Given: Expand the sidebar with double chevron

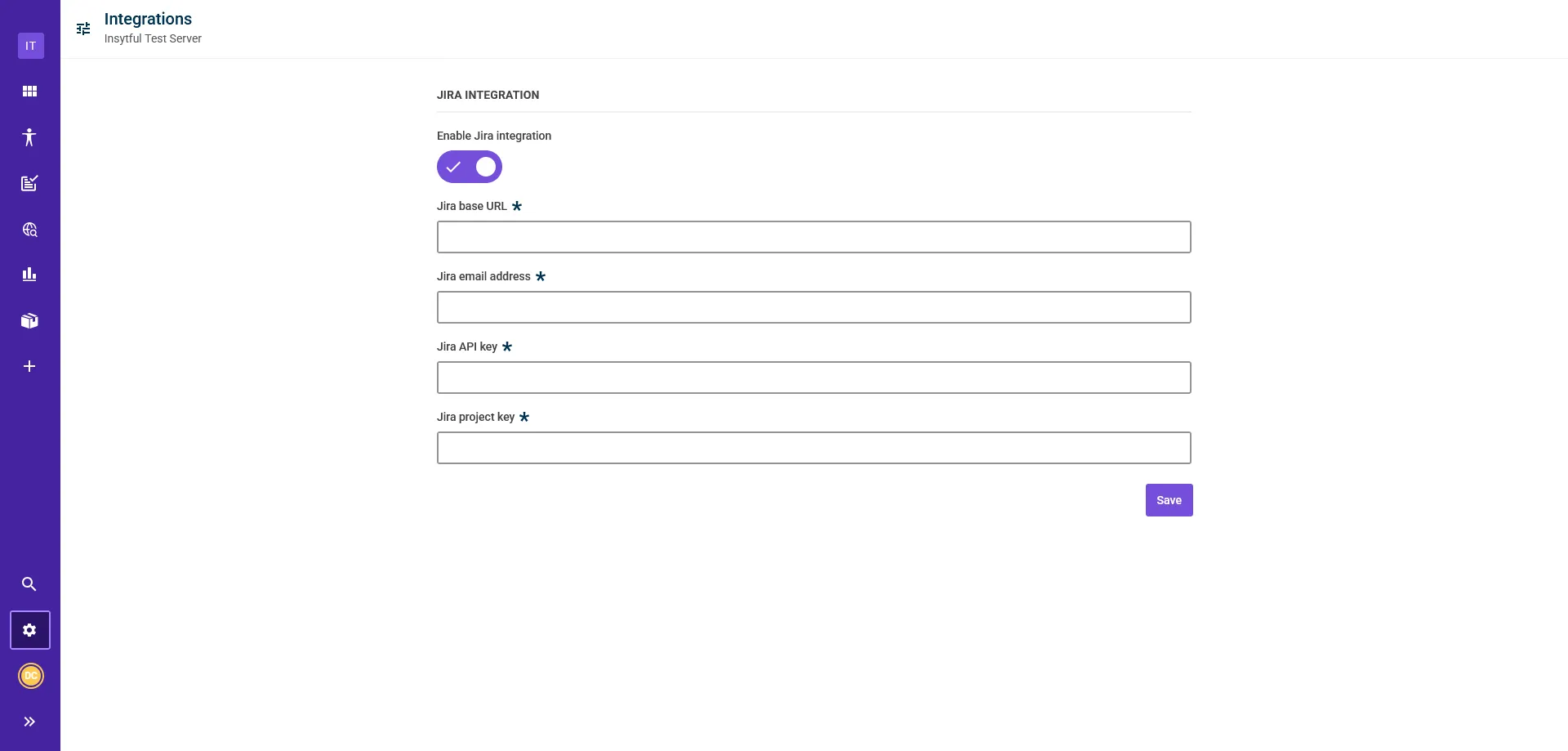Looking at the screenshot, I should click(x=29, y=722).
